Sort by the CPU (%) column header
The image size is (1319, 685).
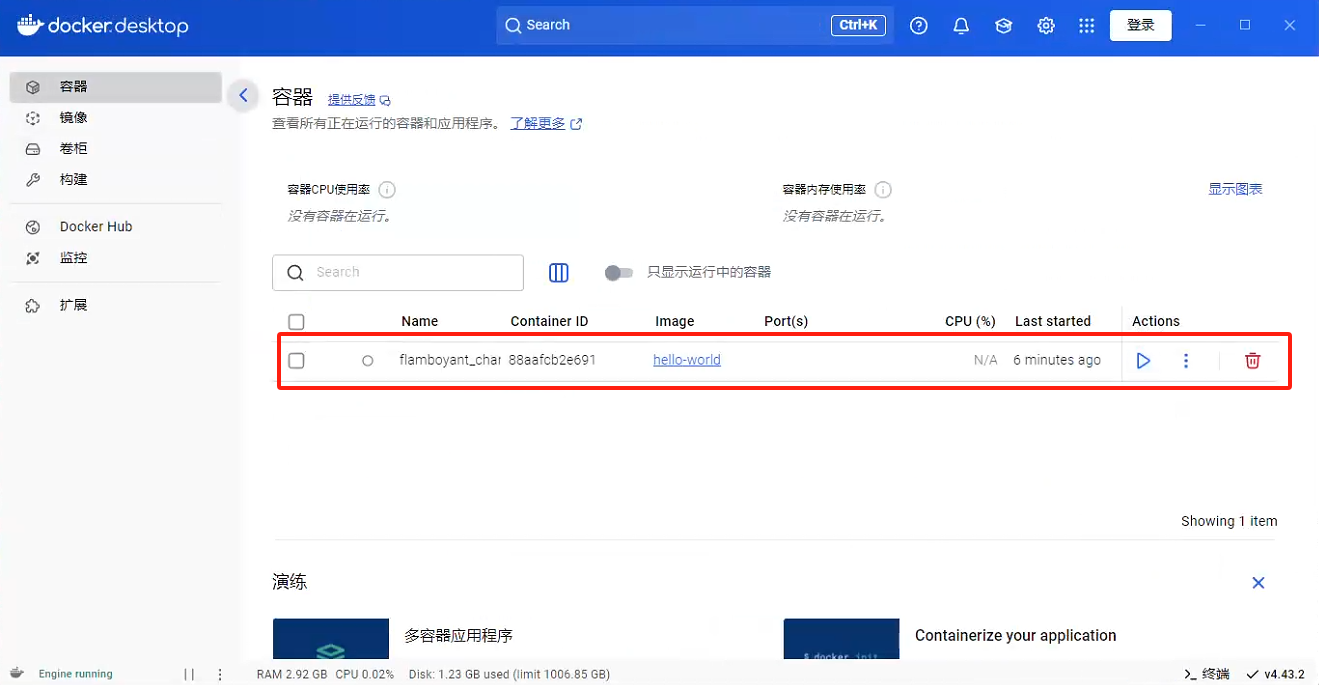click(x=970, y=321)
